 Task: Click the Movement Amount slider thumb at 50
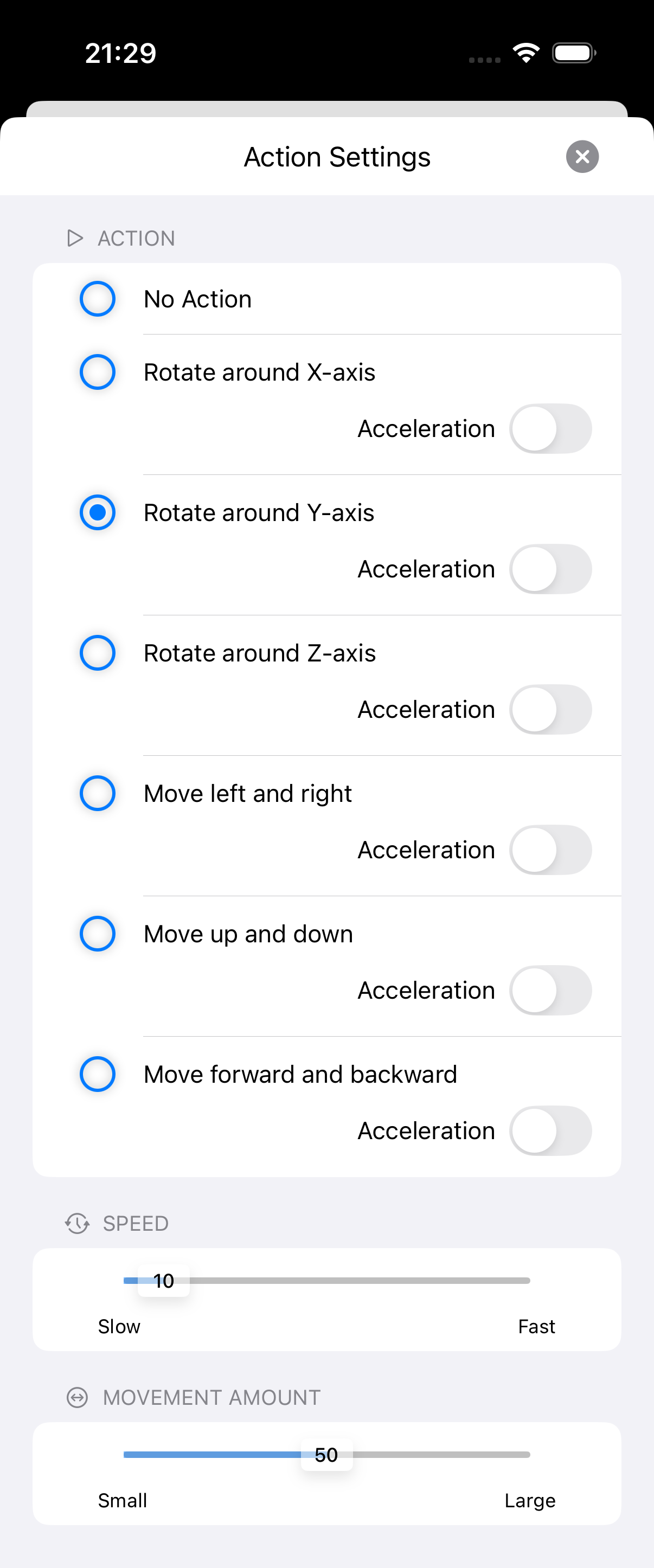tap(326, 1455)
